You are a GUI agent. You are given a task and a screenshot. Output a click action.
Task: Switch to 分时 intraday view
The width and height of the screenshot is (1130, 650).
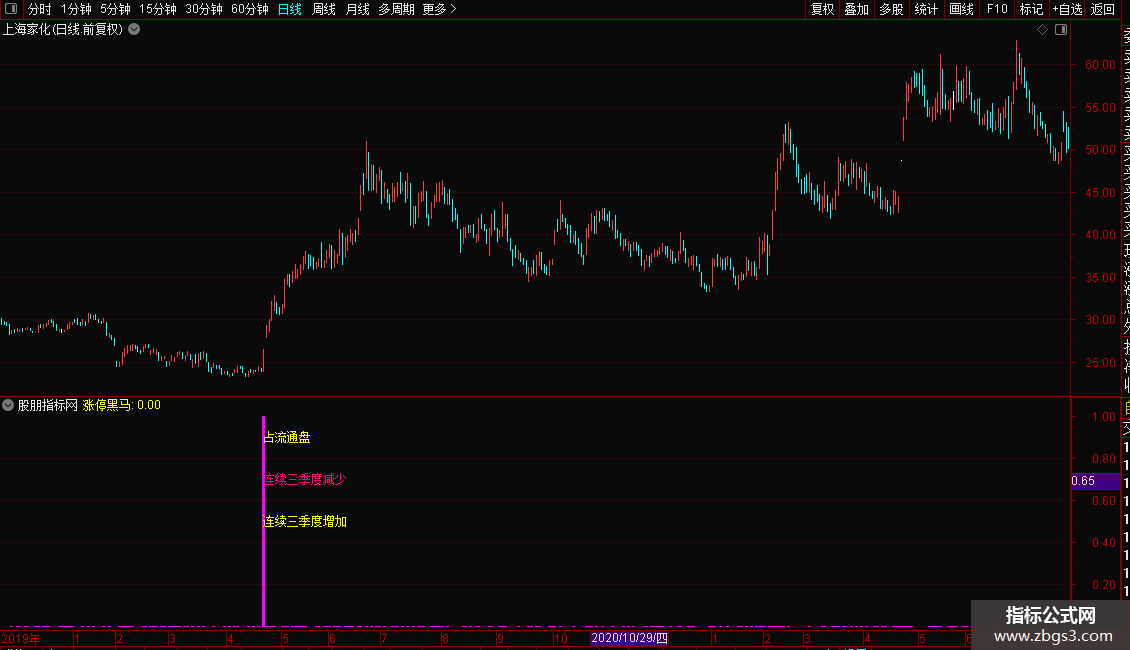[40, 9]
